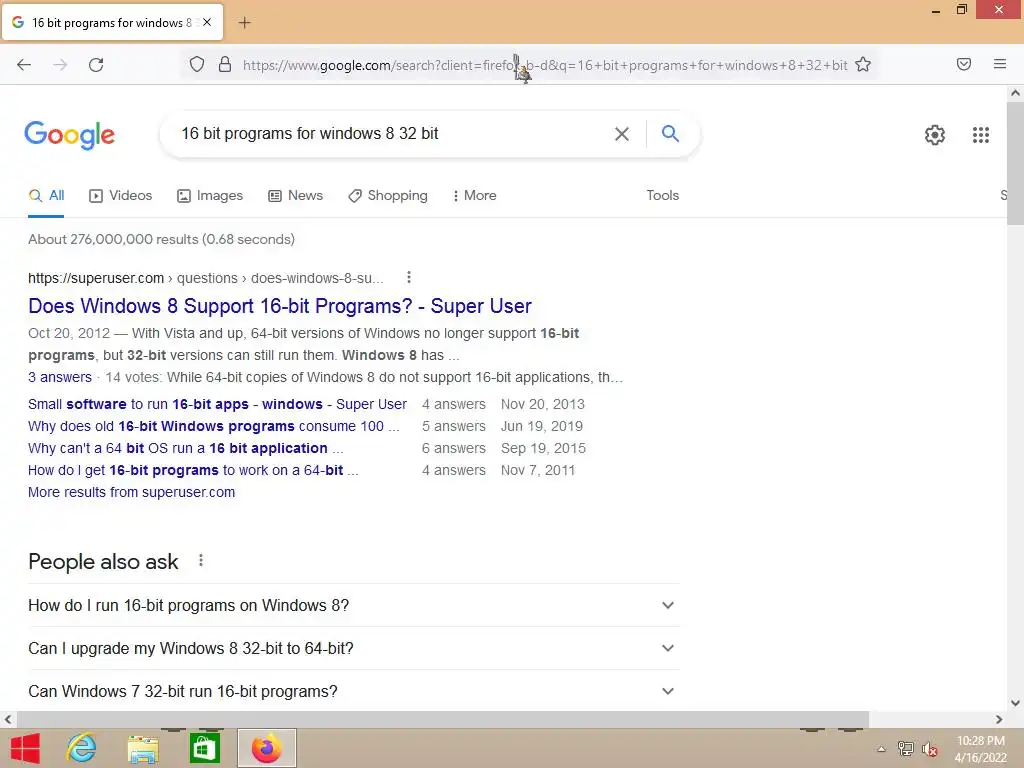
Task: Open 'Why can't a 64 bit OS run' link
Action: (185, 448)
